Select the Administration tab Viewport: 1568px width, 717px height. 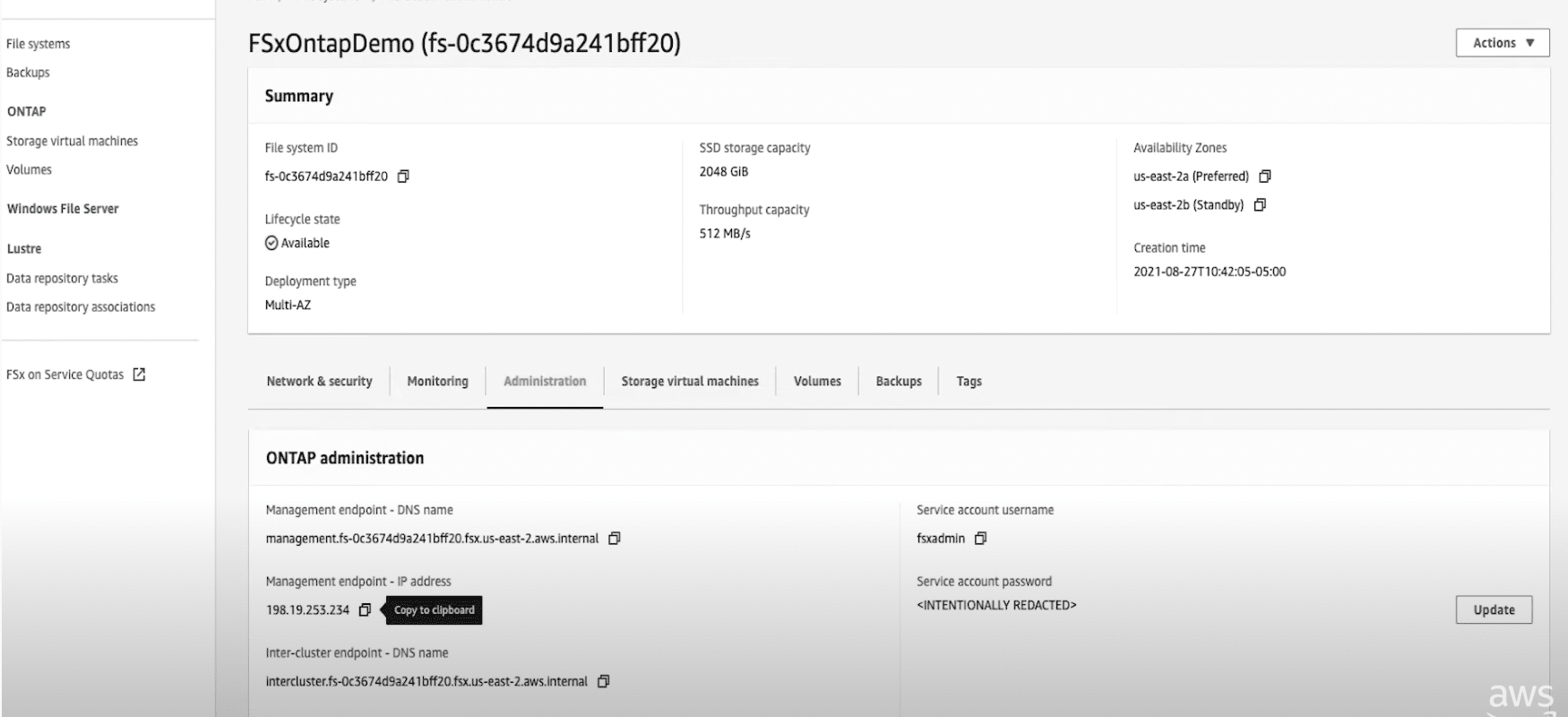click(545, 381)
